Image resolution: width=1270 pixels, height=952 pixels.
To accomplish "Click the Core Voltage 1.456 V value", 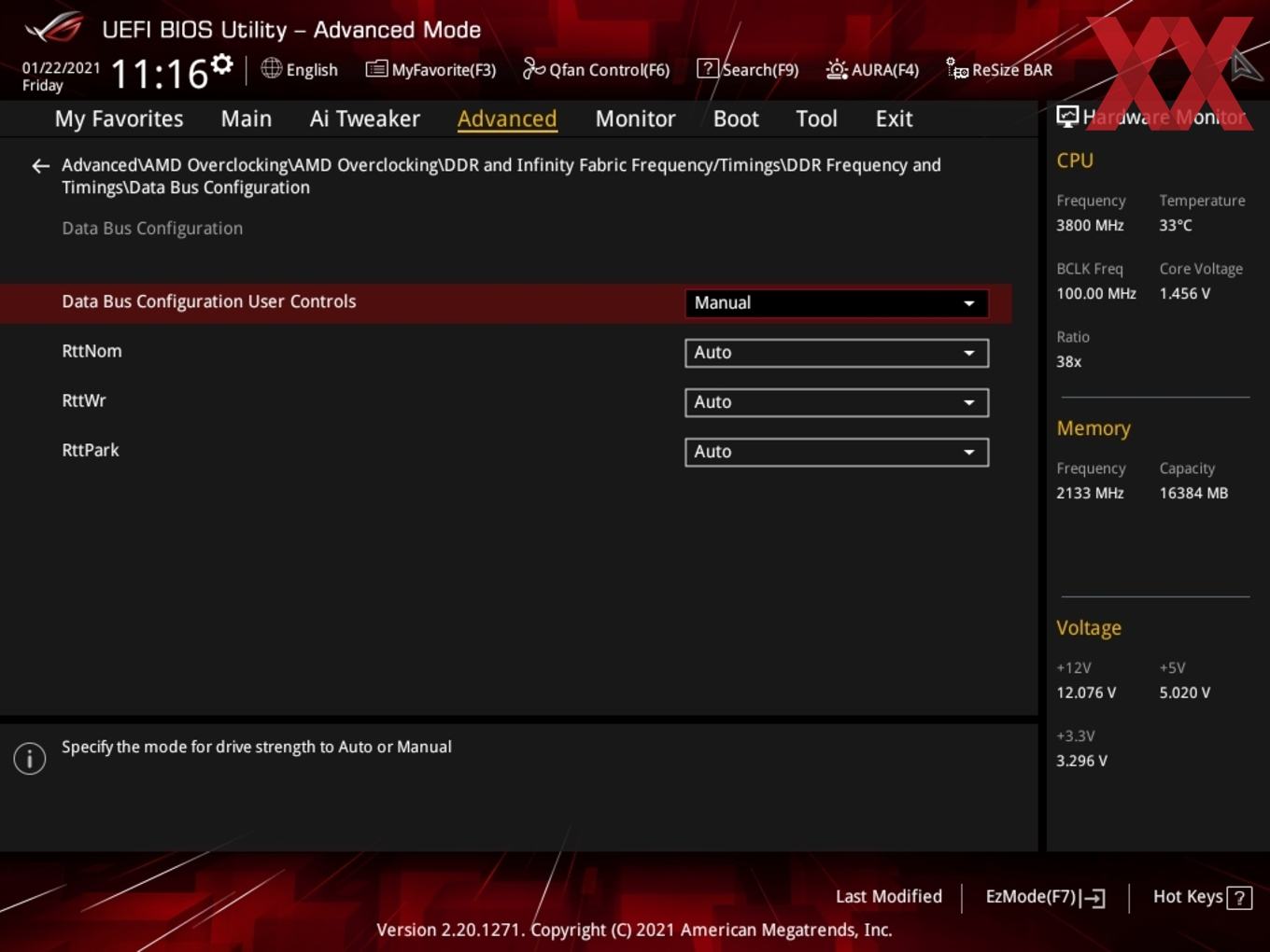I will pyautogui.click(x=1185, y=294).
